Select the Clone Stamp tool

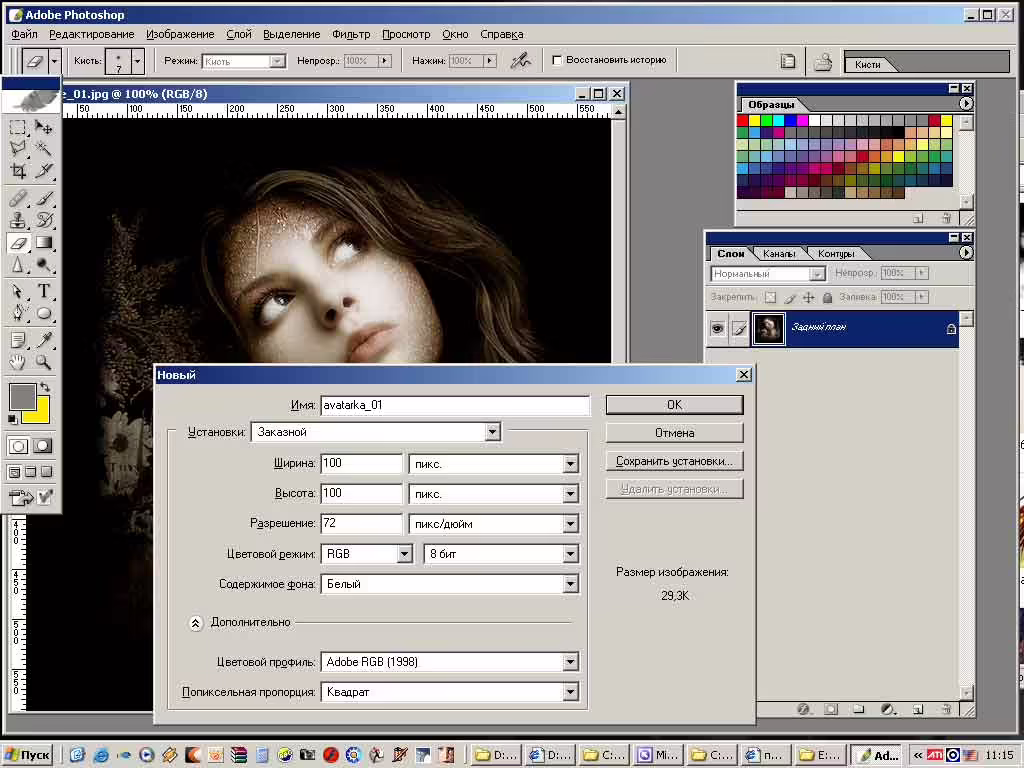point(18,220)
